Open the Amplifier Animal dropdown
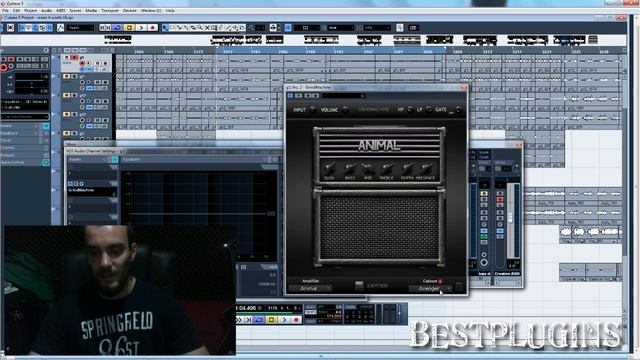The width and height of the screenshot is (640, 360). click(x=311, y=288)
